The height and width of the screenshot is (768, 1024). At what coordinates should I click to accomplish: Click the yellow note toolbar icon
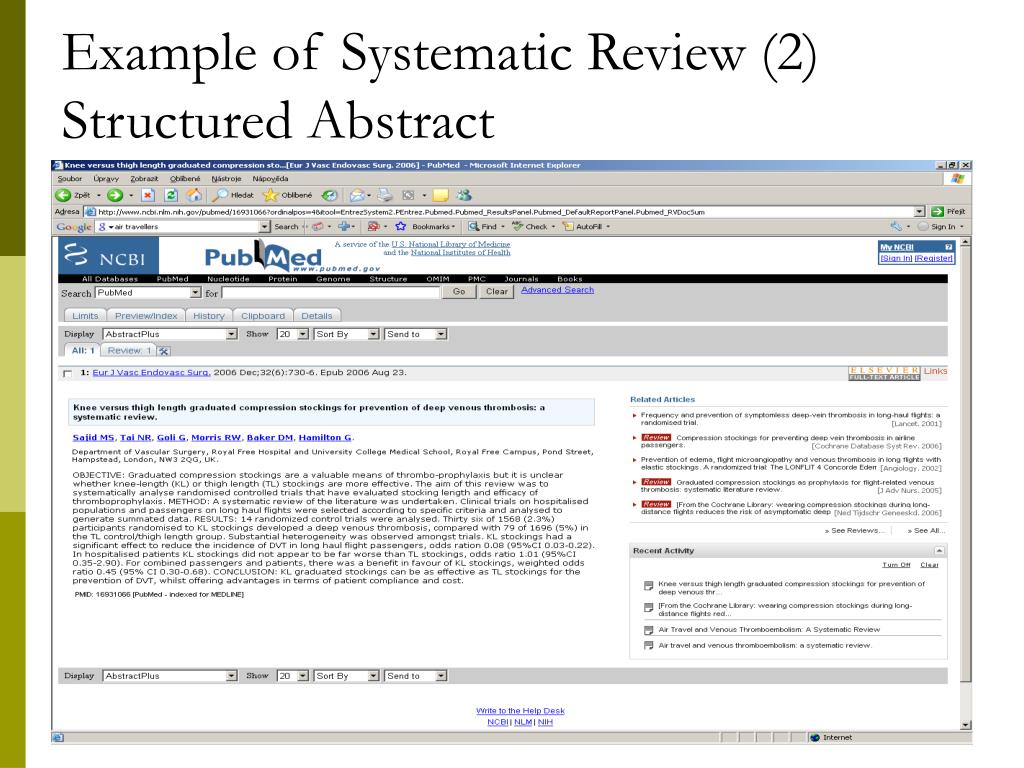(441, 195)
